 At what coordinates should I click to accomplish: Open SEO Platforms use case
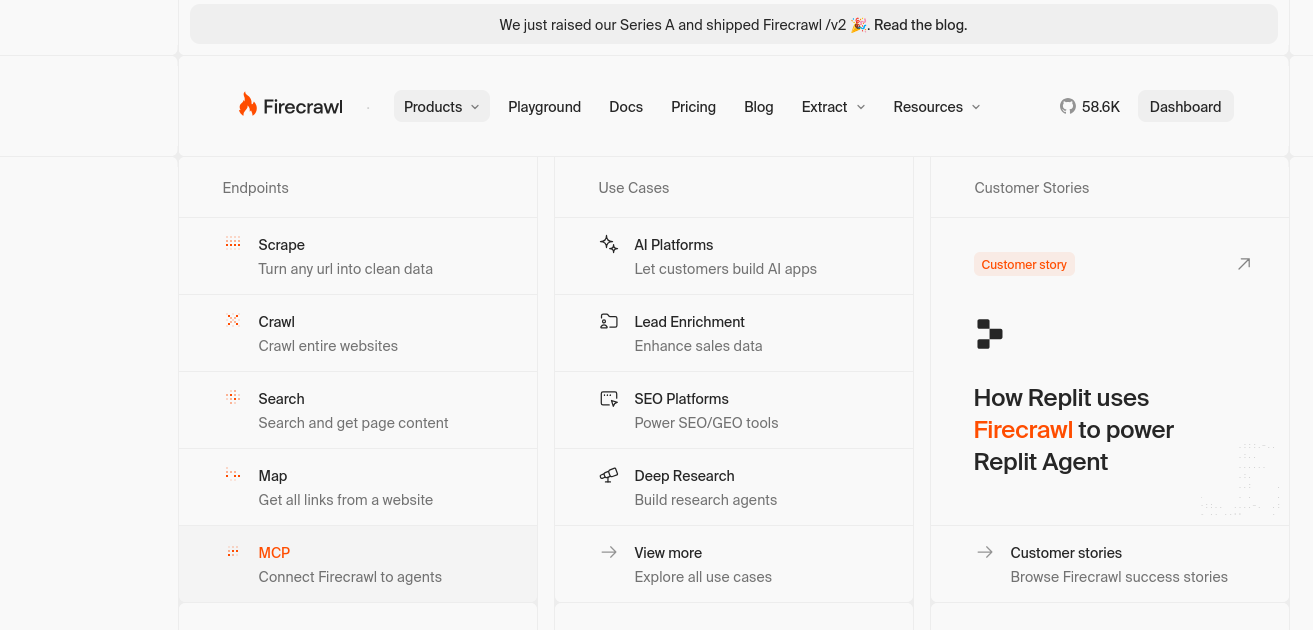(734, 410)
